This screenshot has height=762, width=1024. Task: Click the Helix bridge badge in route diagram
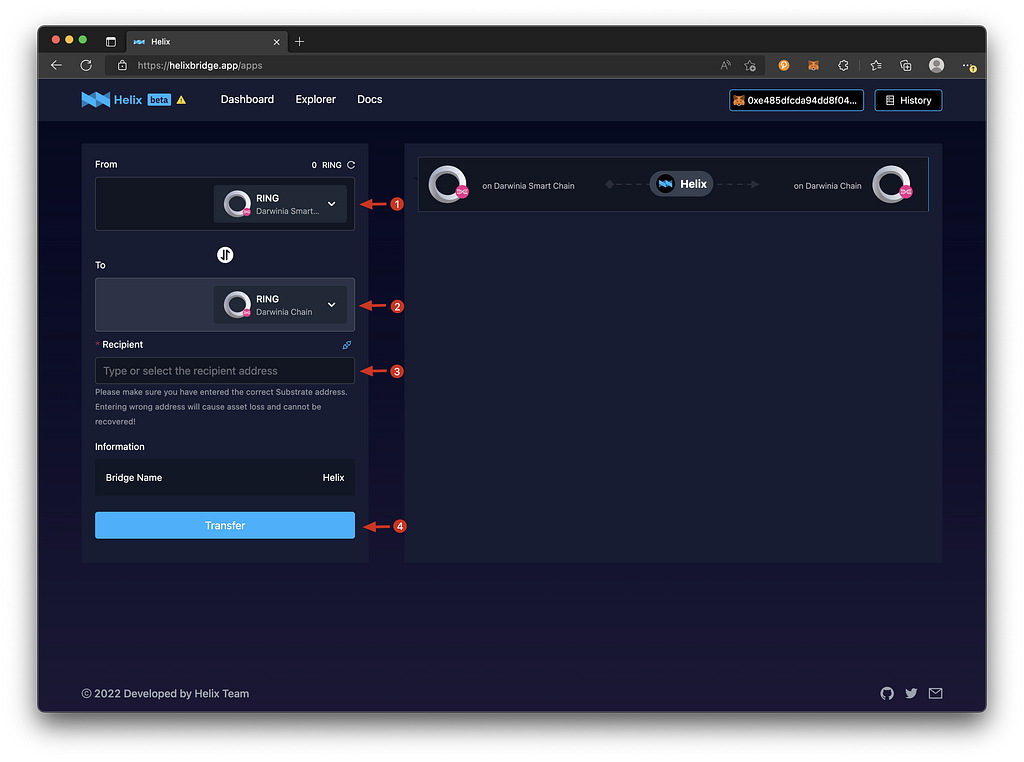pyautogui.click(x=681, y=184)
